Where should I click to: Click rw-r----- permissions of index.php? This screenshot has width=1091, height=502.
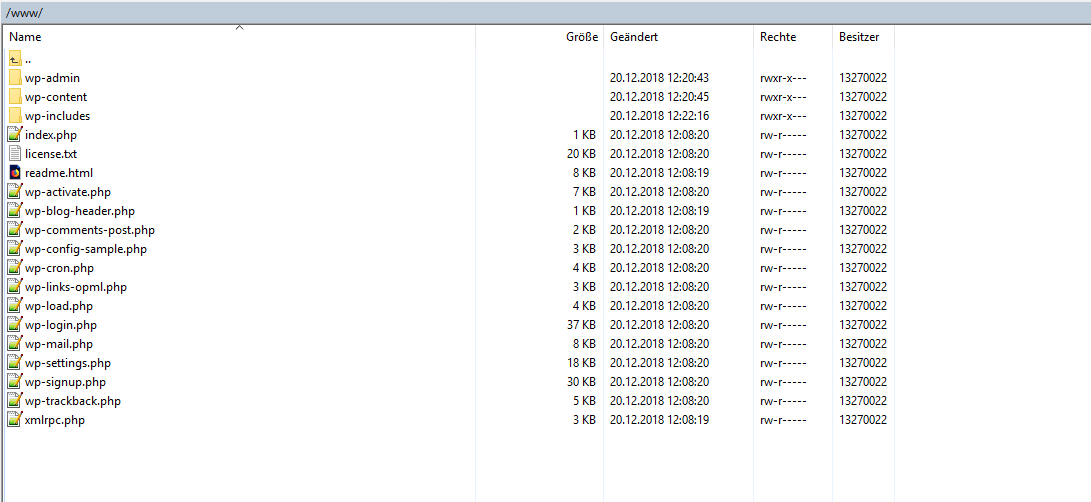[783, 134]
